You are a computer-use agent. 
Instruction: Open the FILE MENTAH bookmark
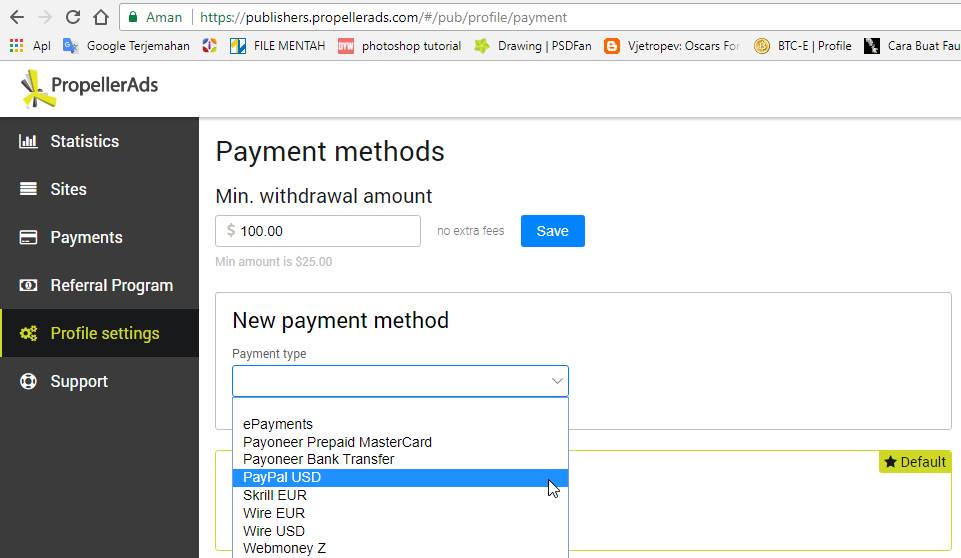point(278,45)
